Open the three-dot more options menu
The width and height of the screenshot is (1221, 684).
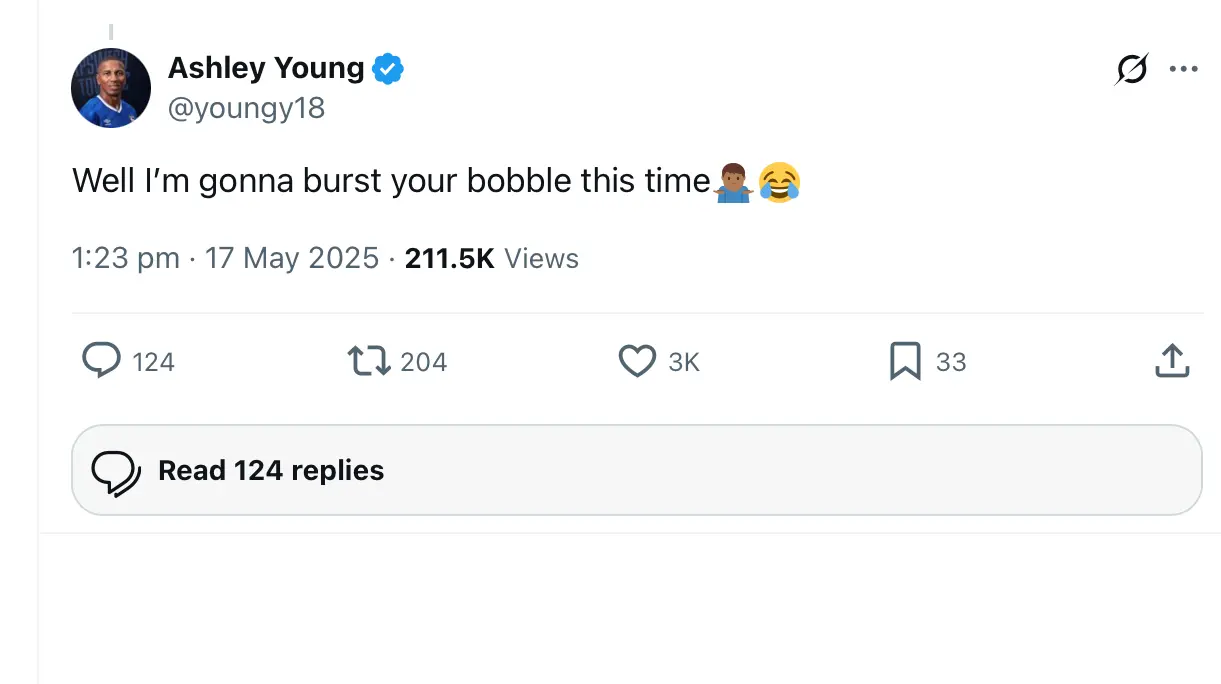1183,70
